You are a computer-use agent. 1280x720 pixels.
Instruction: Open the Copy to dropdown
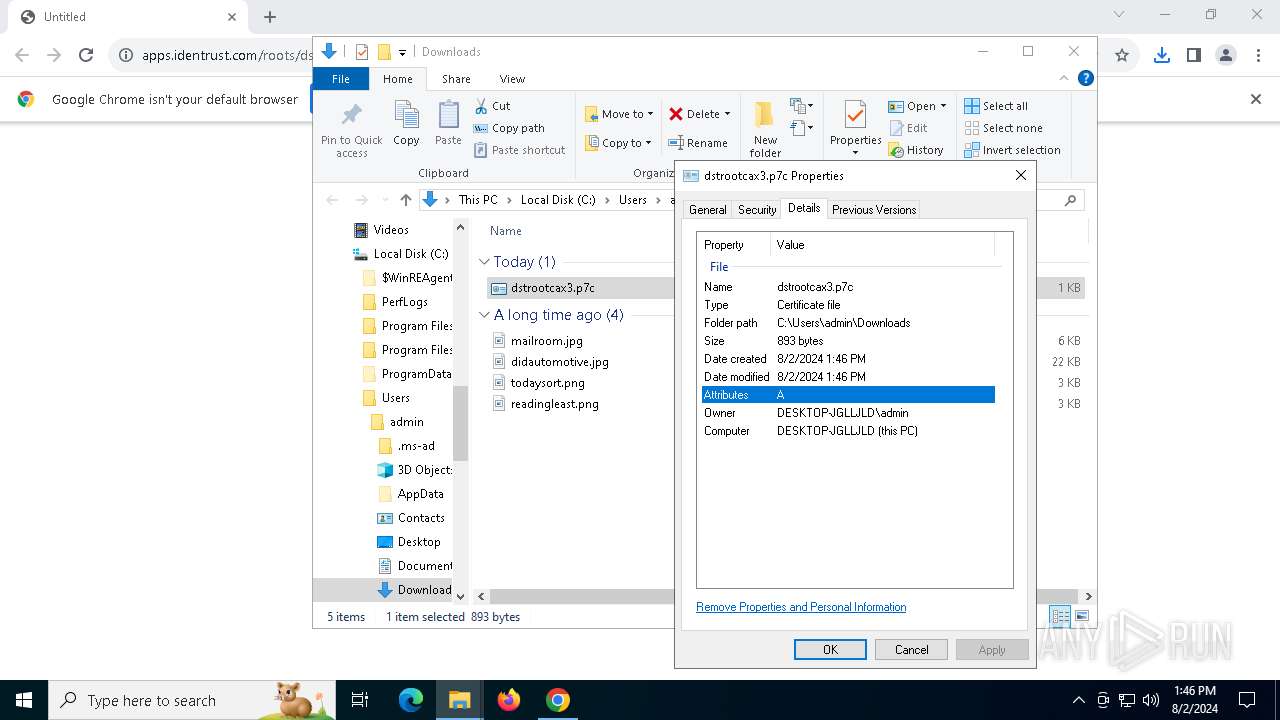[x=618, y=143]
